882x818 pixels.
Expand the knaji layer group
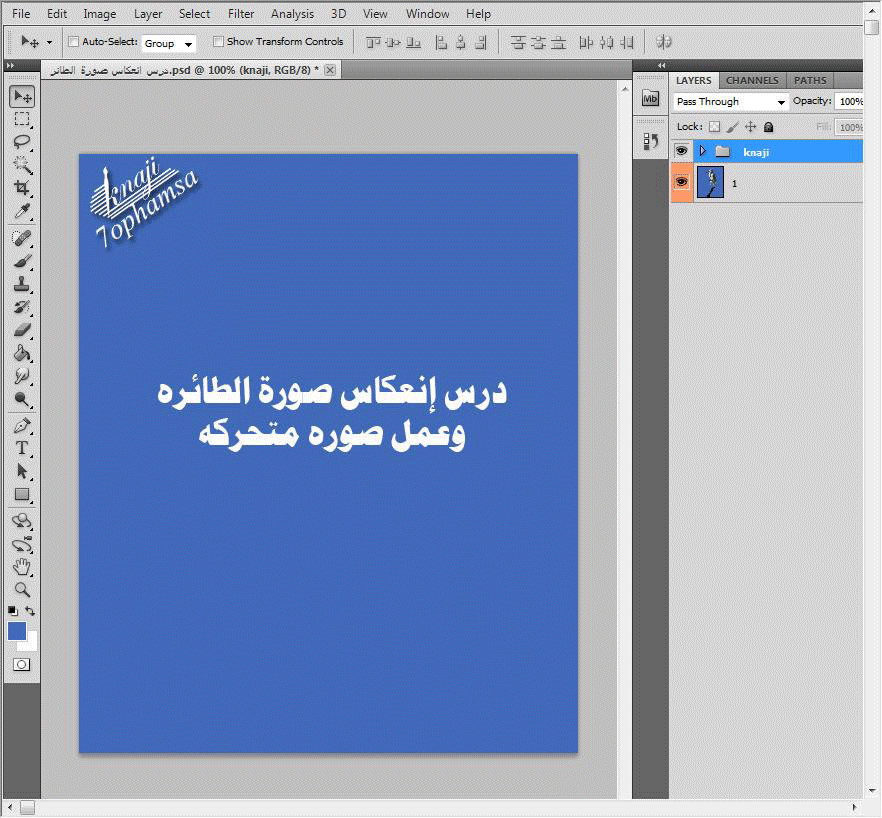point(702,151)
